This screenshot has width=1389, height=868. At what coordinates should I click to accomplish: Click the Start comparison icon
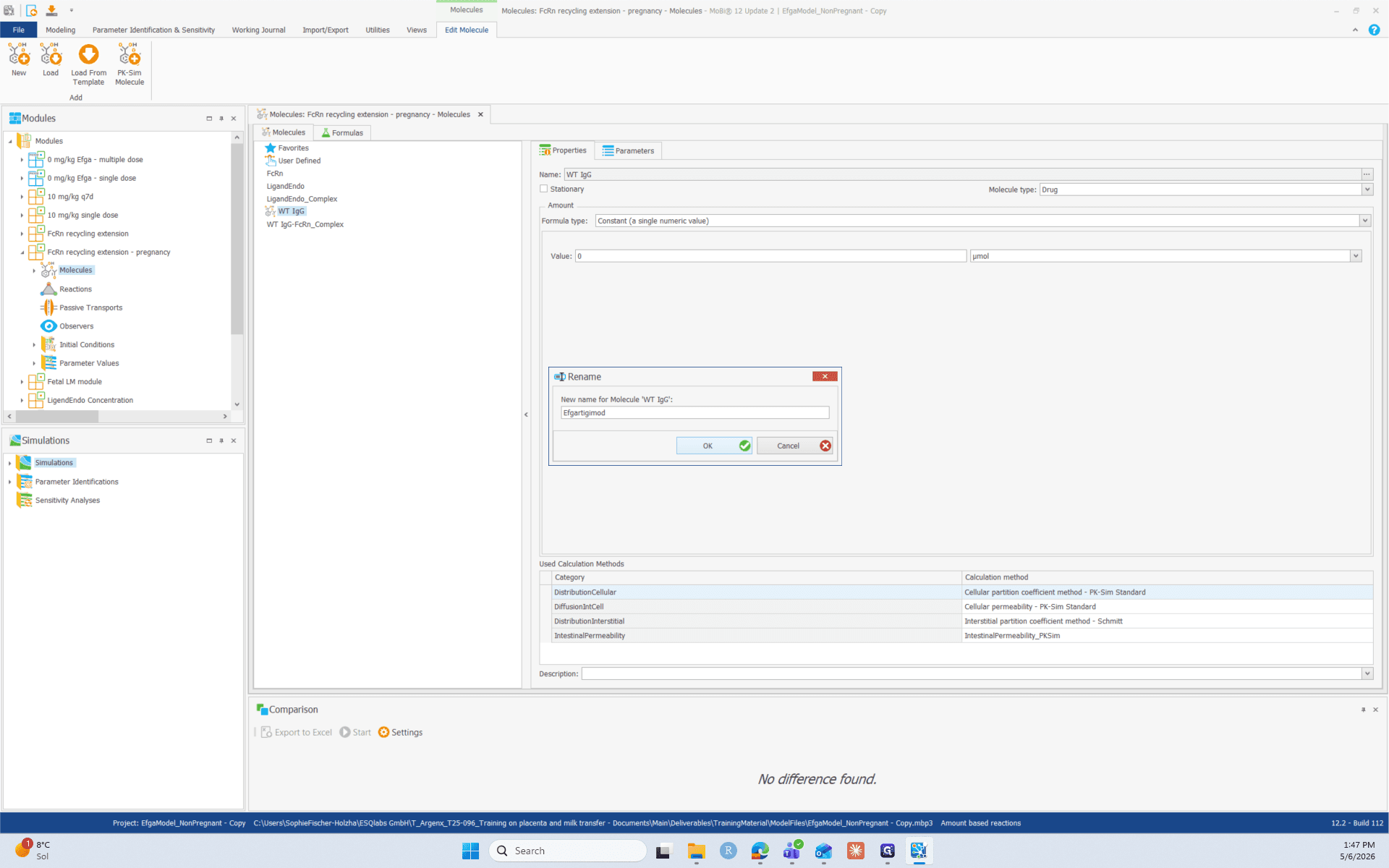coord(345,732)
